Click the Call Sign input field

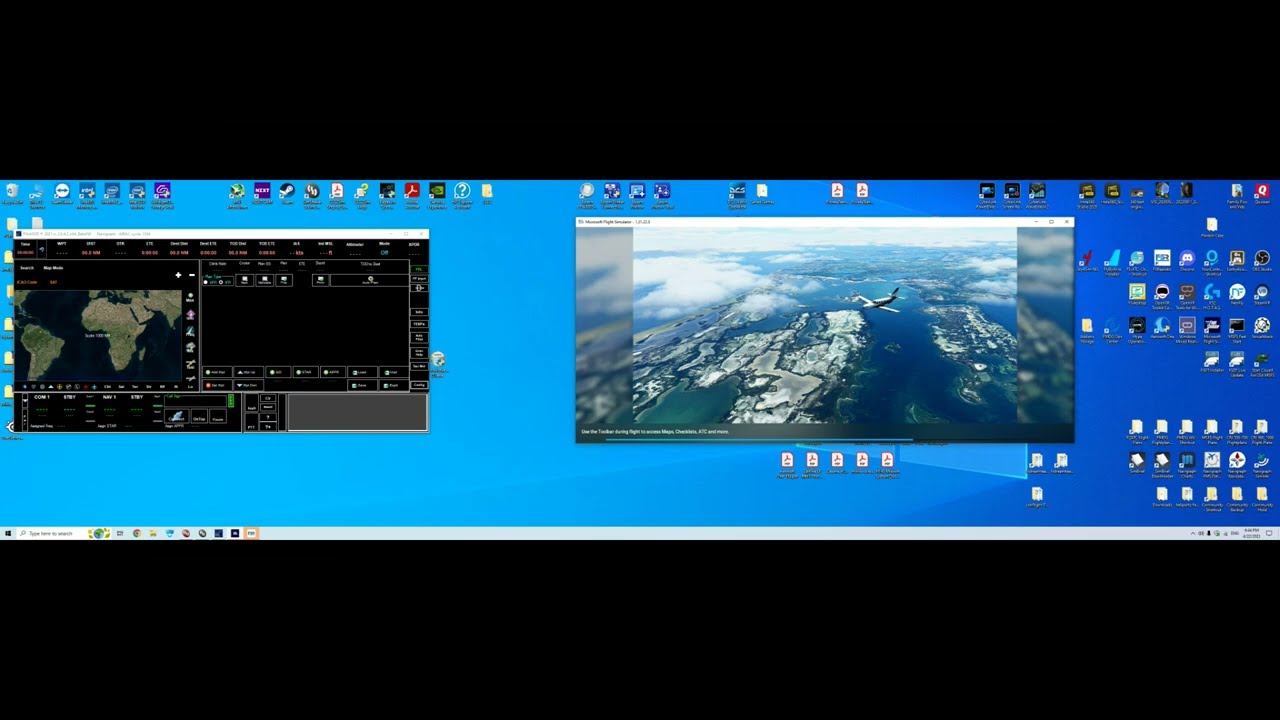[195, 401]
